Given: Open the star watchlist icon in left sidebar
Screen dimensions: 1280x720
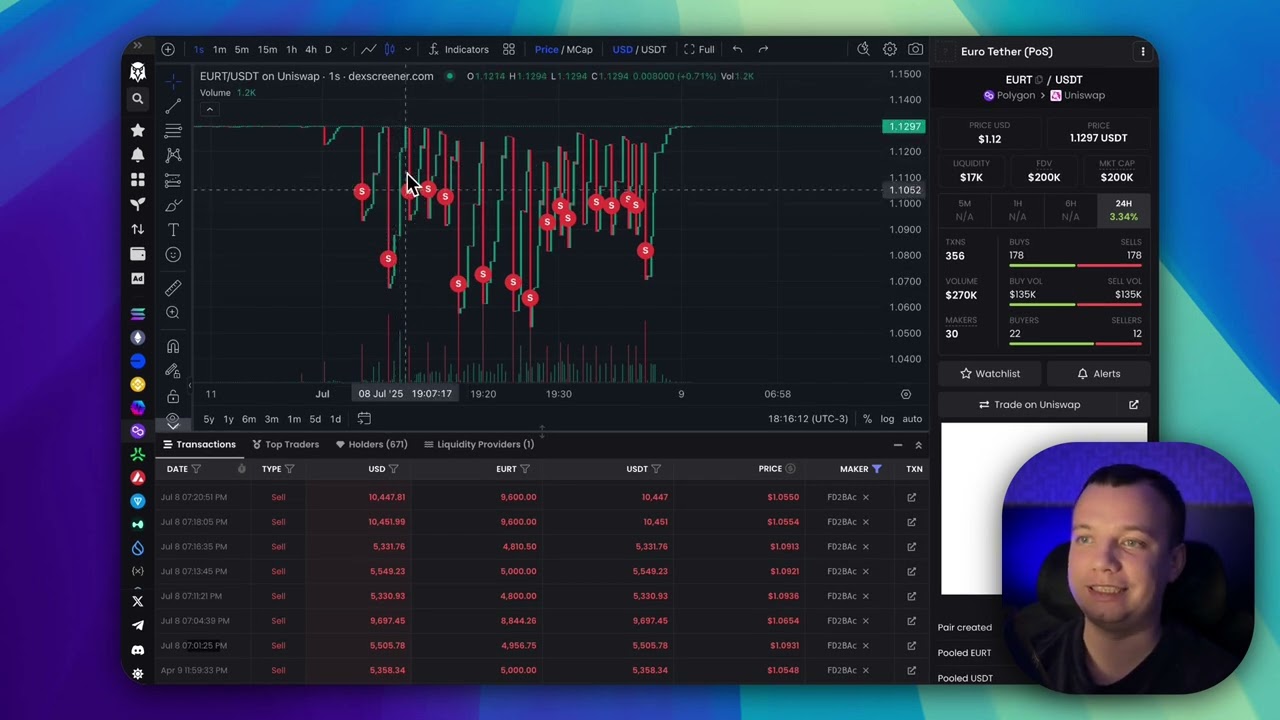Looking at the screenshot, I should click(138, 130).
